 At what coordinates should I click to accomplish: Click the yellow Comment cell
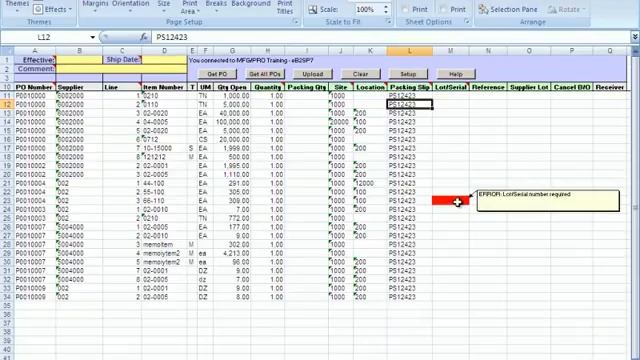(x=121, y=69)
